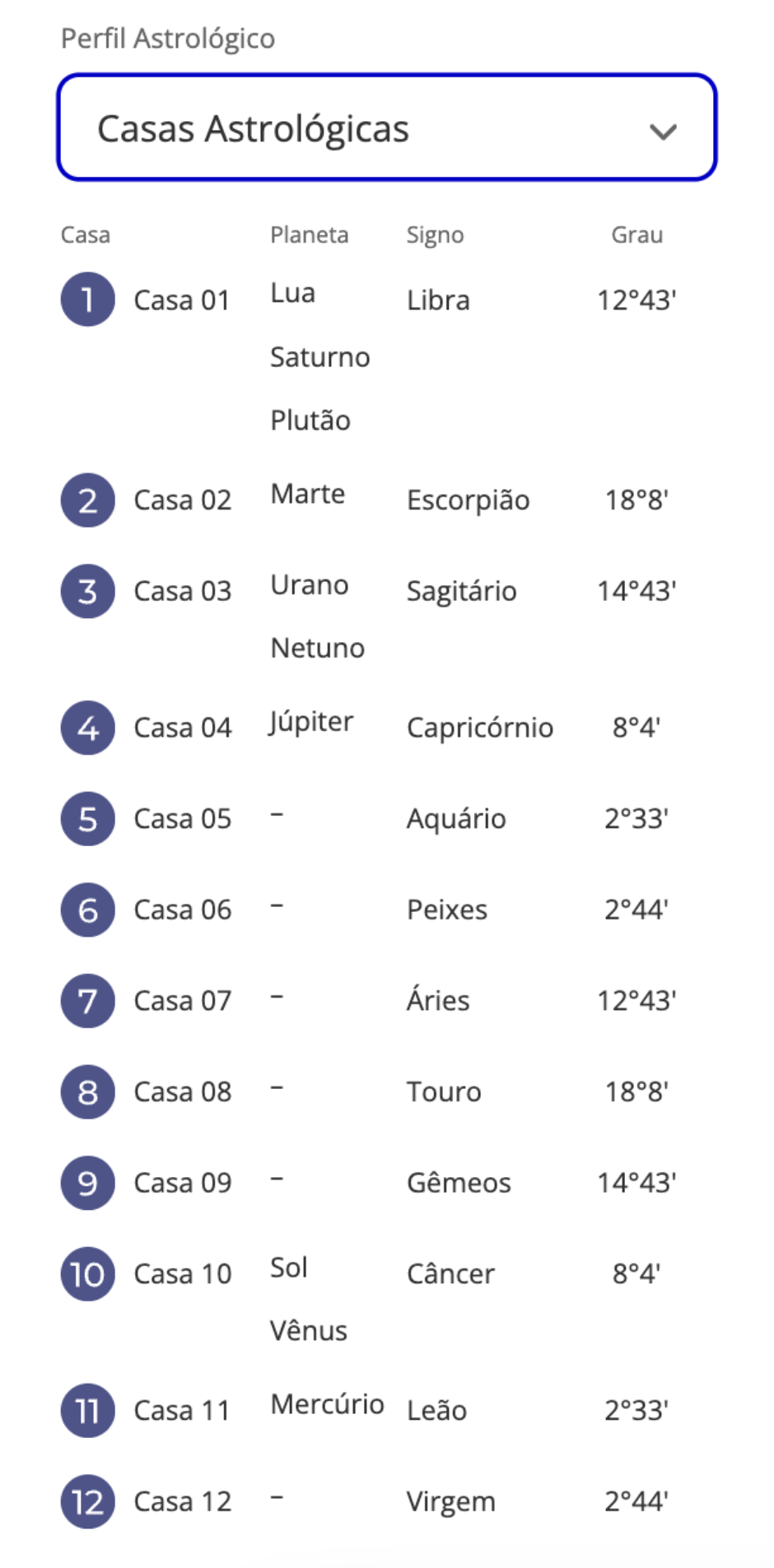Screen dimensions: 774x1568
Task: Select the number 10 circle badge
Action: click(x=87, y=1274)
